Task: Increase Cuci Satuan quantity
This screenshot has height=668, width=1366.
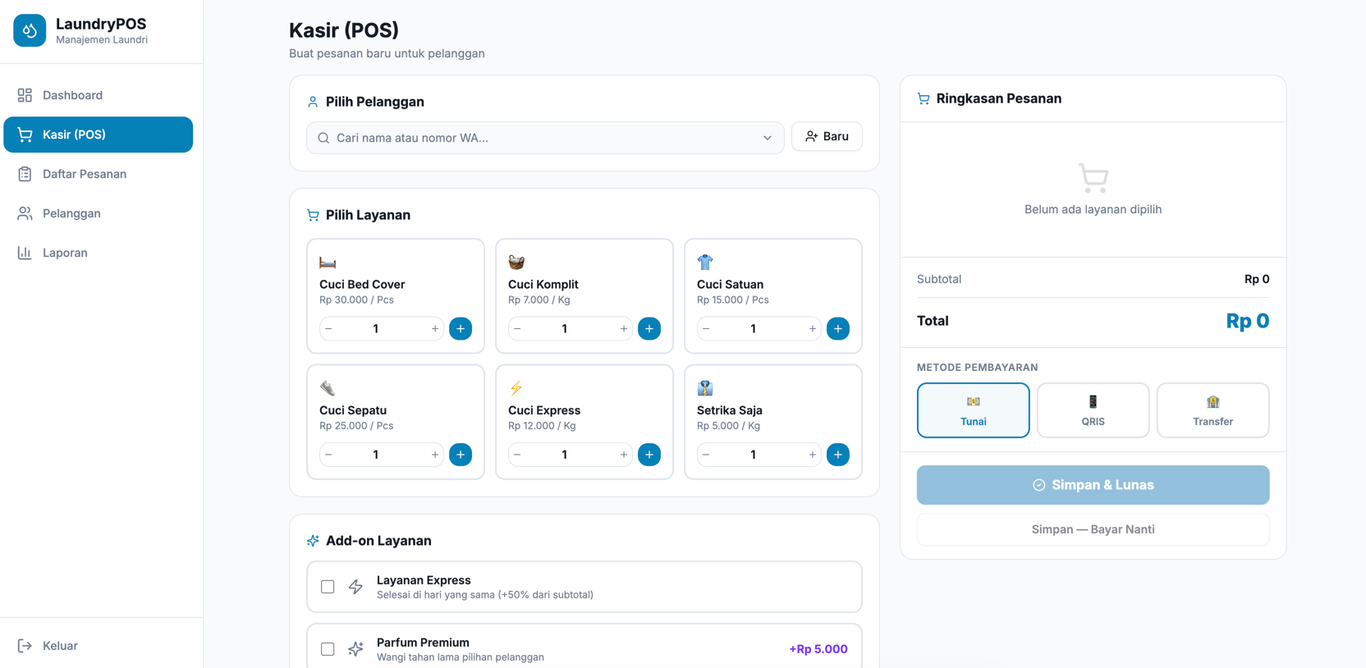Action: pos(812,329)
